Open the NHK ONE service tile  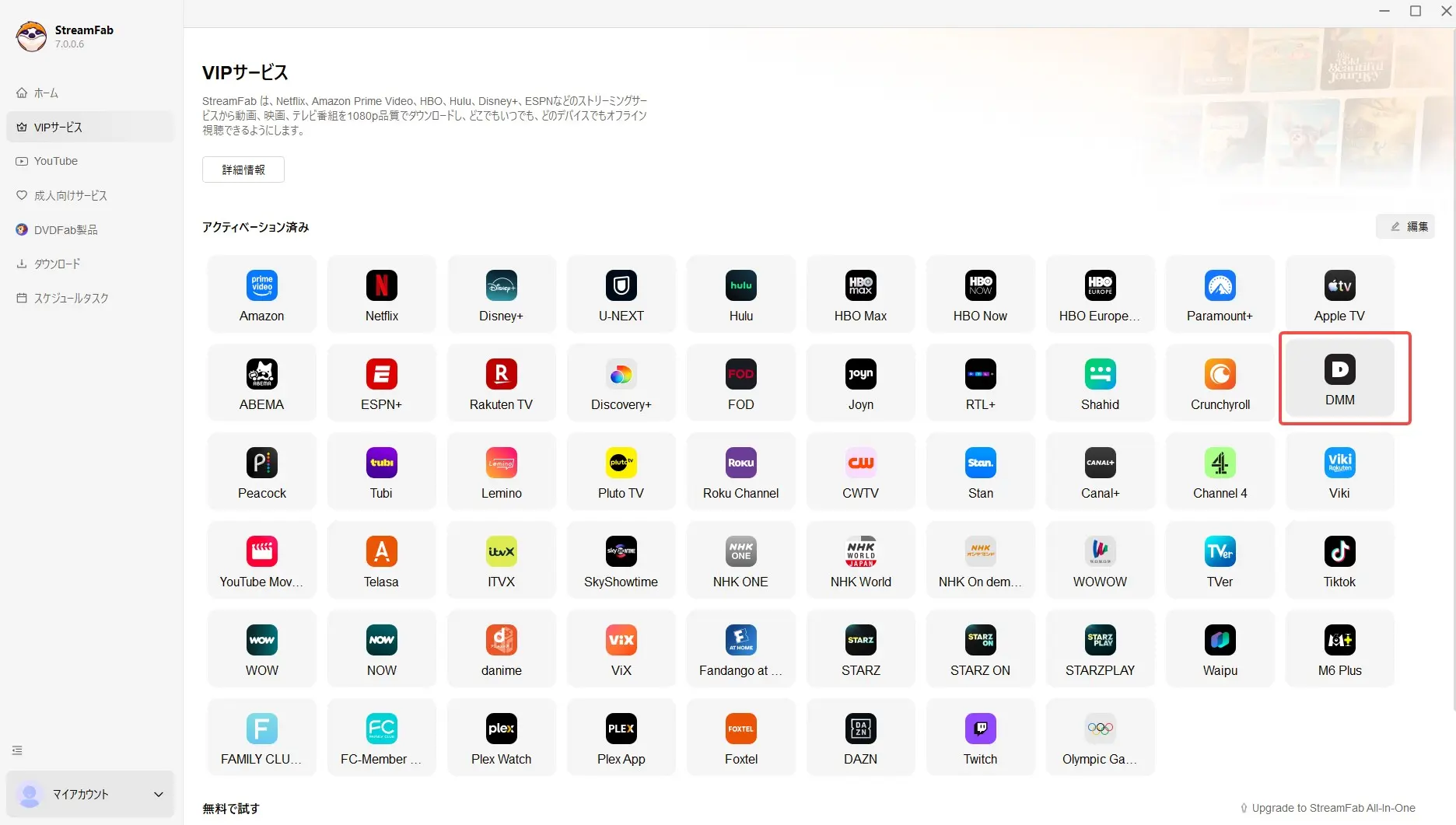[x=741, y=560]
